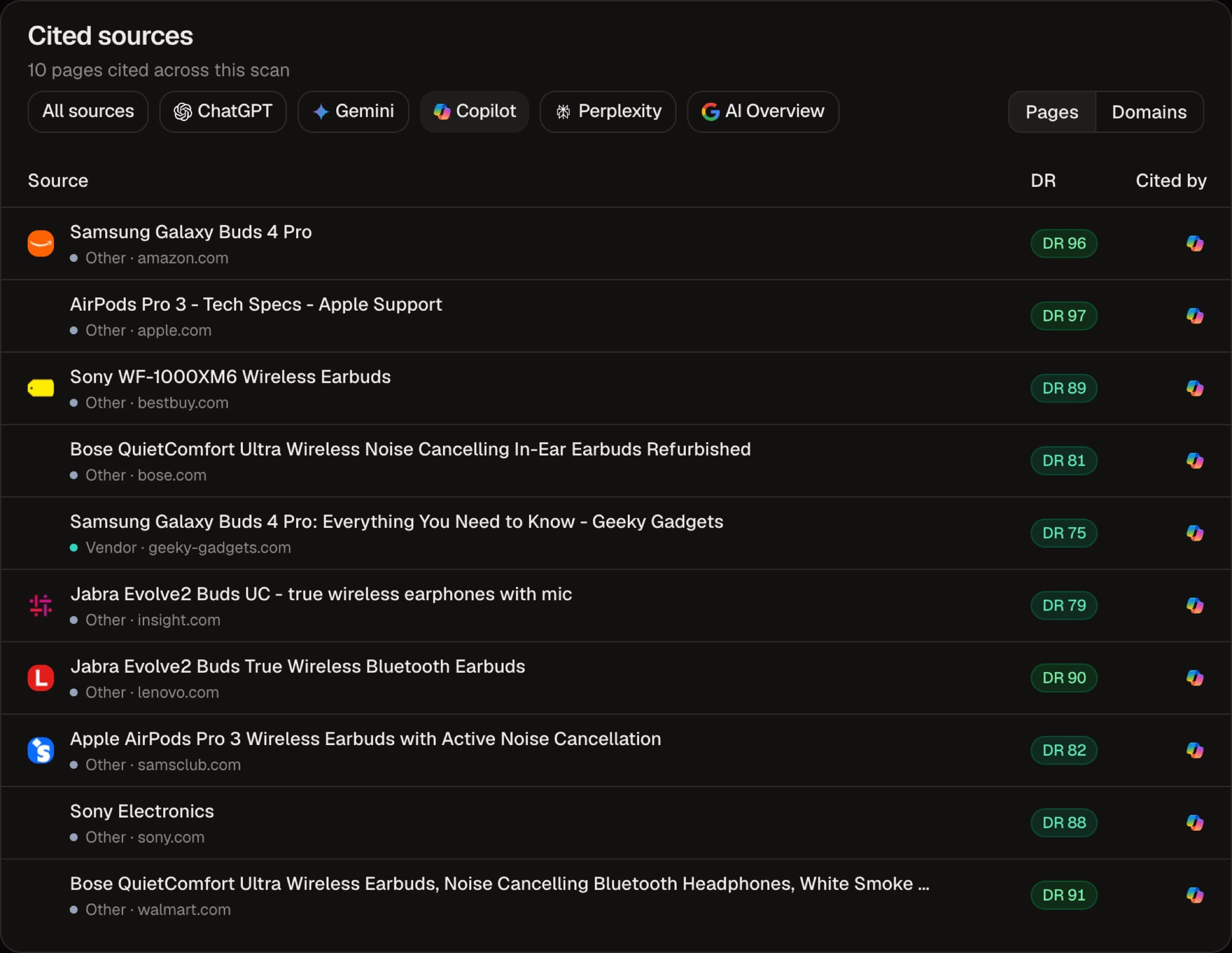This screenshot has width=1232, height=953.
Task: Click the Copilot cited-by icon on the samsclub.com row
Action: (1195, 751)
